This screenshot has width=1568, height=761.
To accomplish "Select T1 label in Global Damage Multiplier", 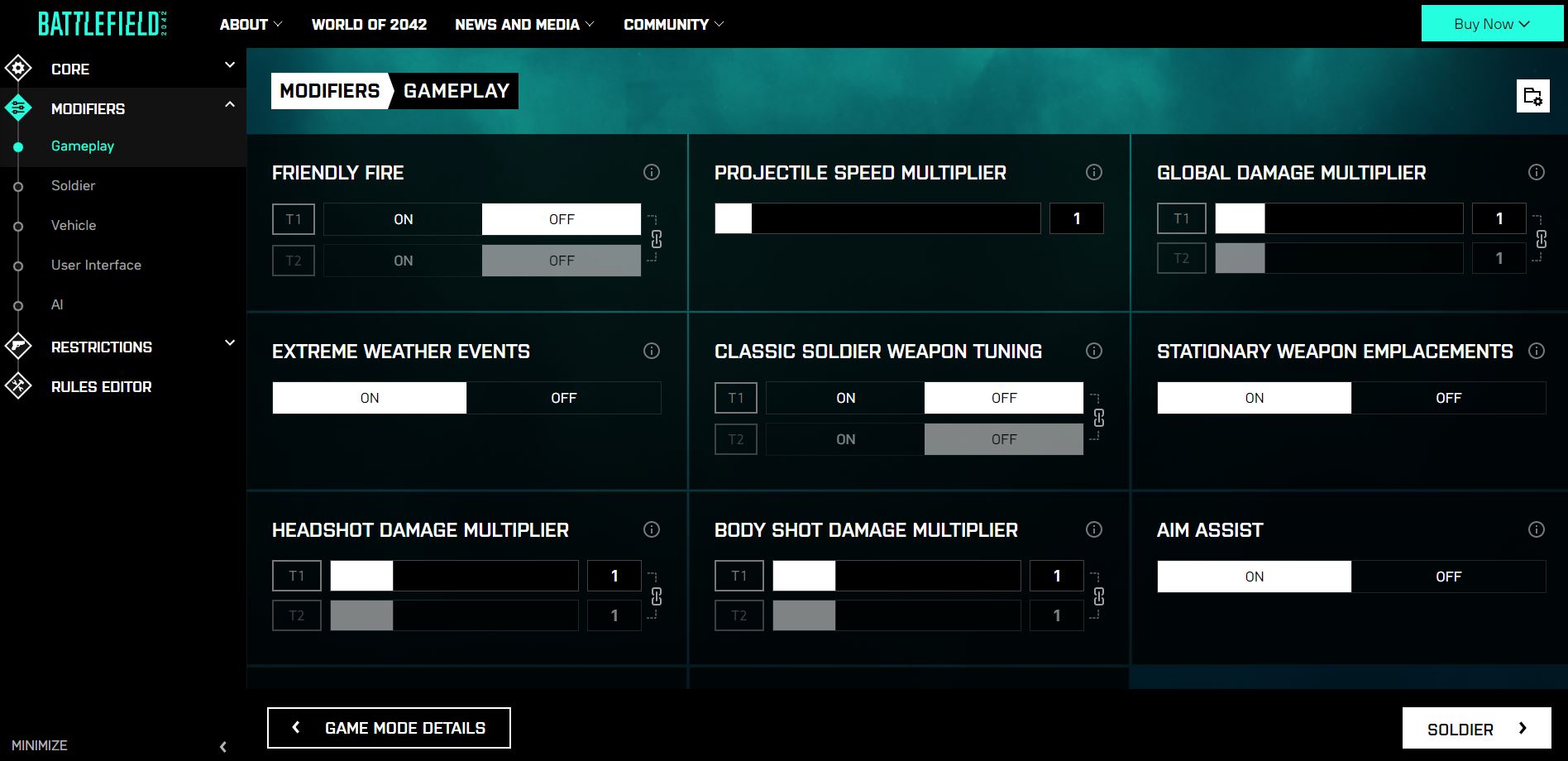I will (x=1181, y=218).
